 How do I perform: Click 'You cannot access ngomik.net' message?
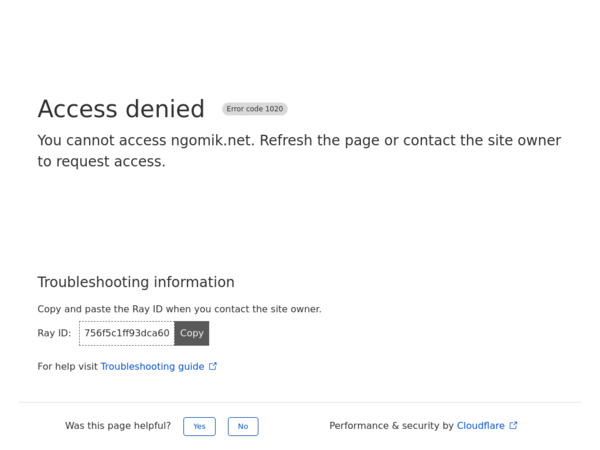click(299, 151)
